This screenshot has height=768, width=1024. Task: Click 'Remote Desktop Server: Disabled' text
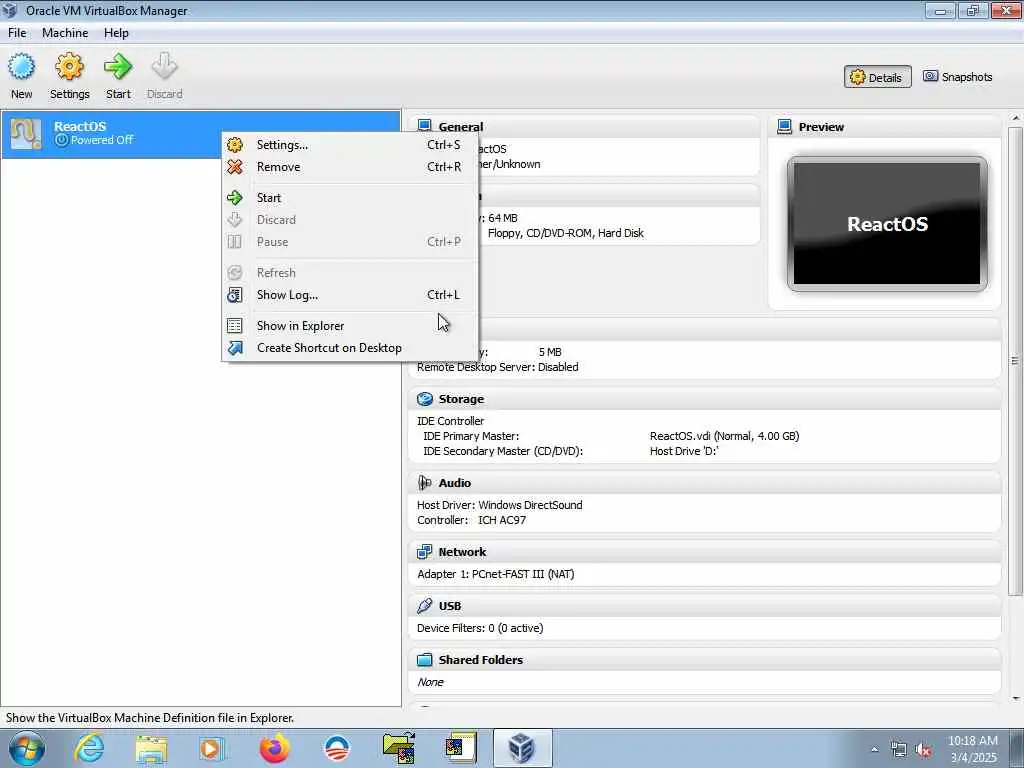coord(498,367)
